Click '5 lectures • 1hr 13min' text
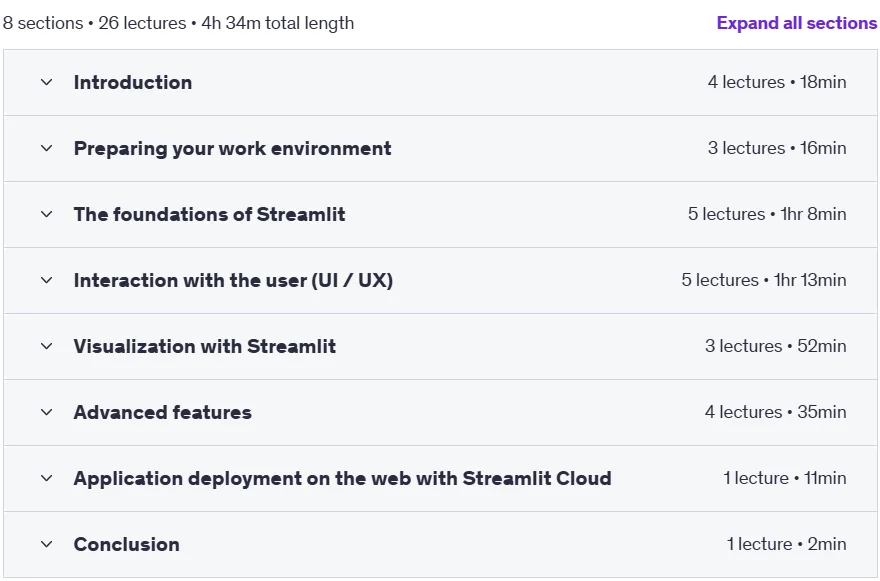This screenshot has height=581, width=880. (764, 280)
